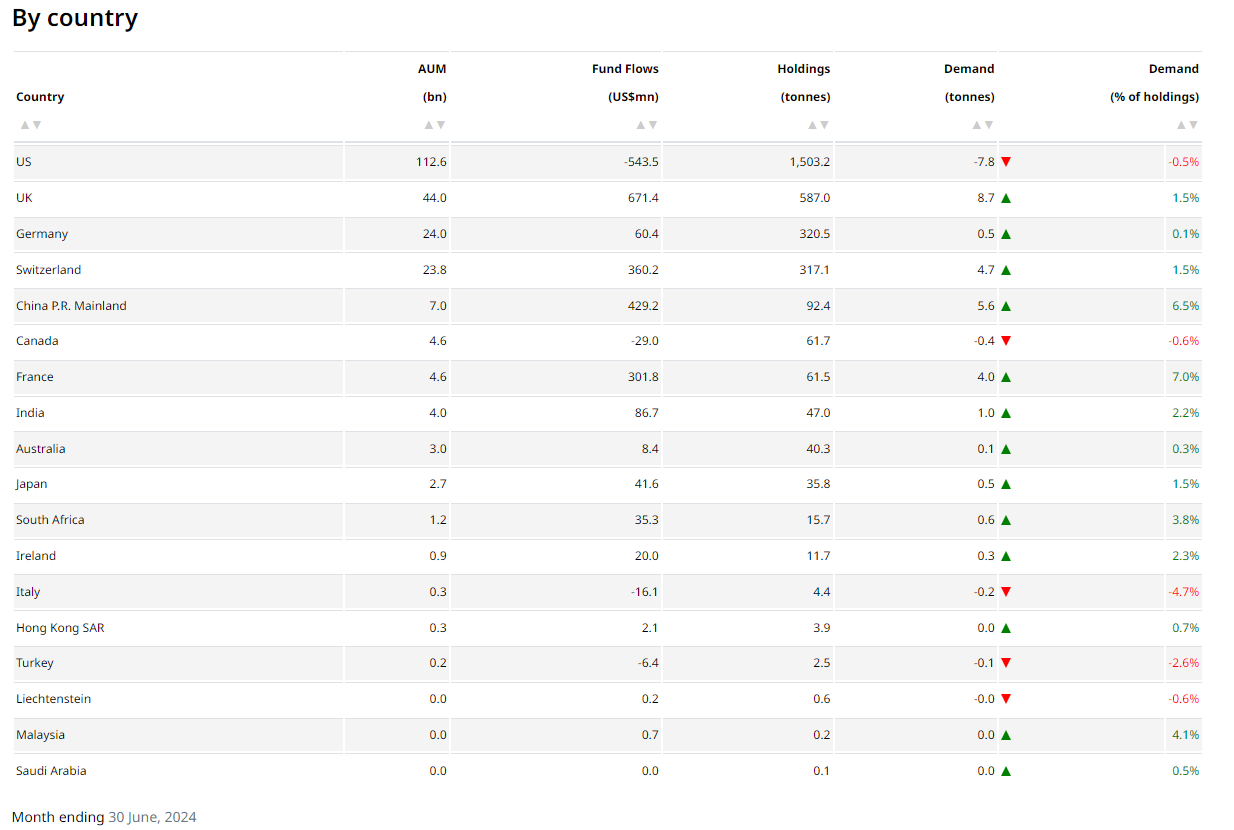Click the red down triangle in the Italy row
The width and height of the screenshot is (1234, 830).
tap(1006, 592)
